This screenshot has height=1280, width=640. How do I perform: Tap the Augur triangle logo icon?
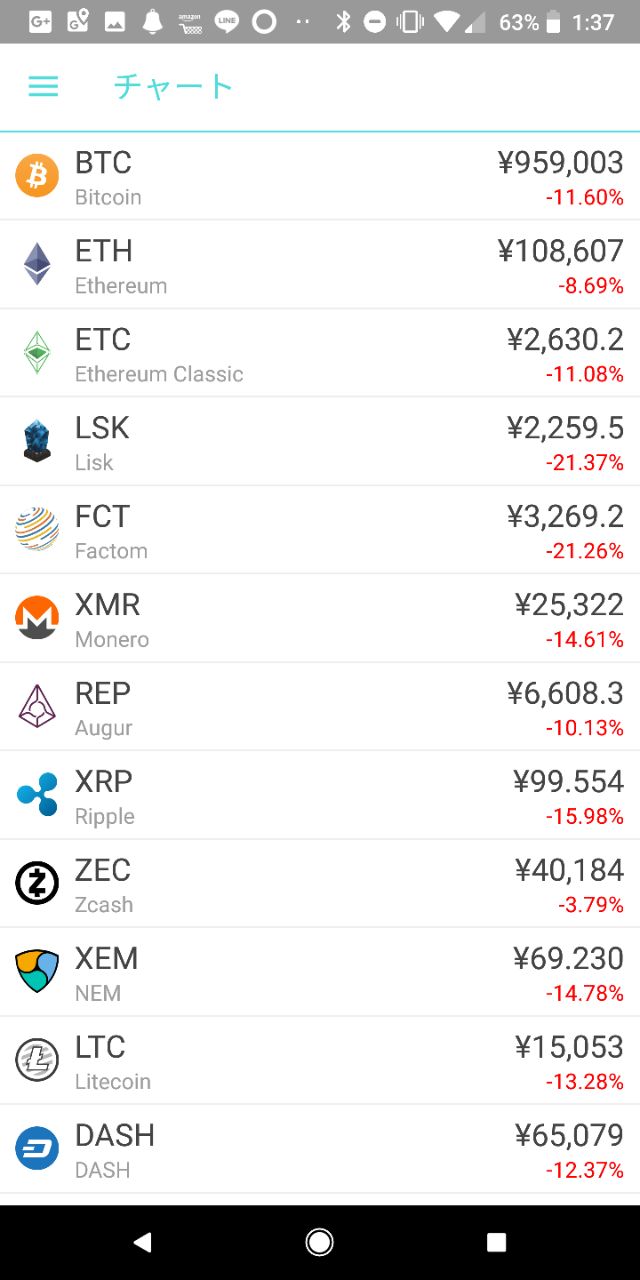37,706
